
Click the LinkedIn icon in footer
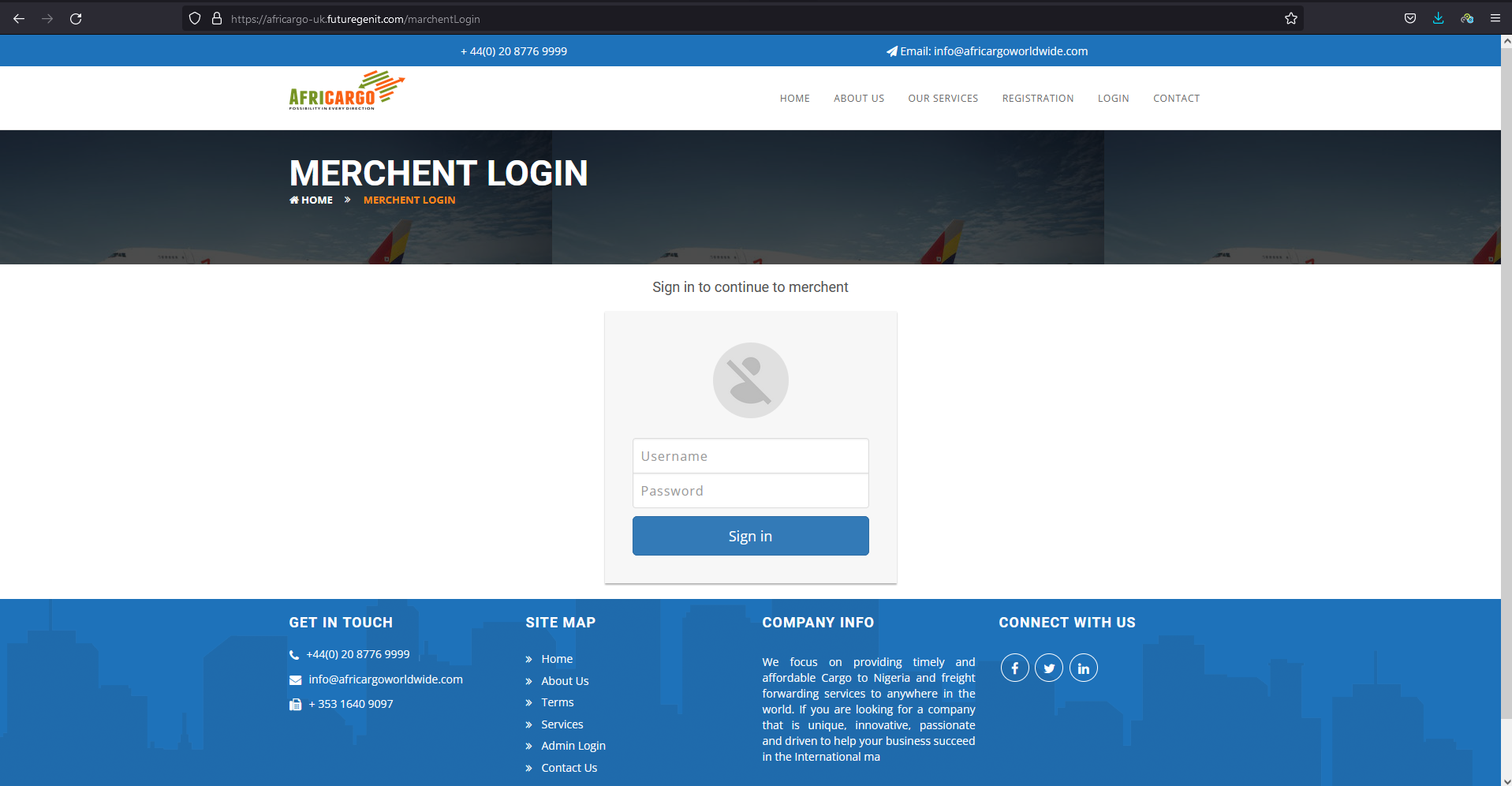[1083, 668]
